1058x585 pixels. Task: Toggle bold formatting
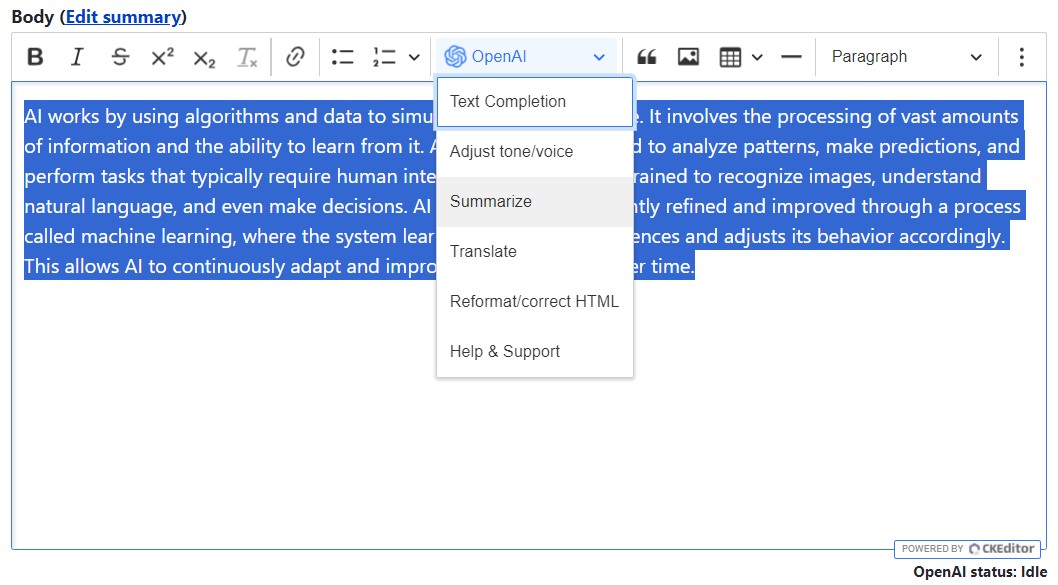(x=35, y=57)
